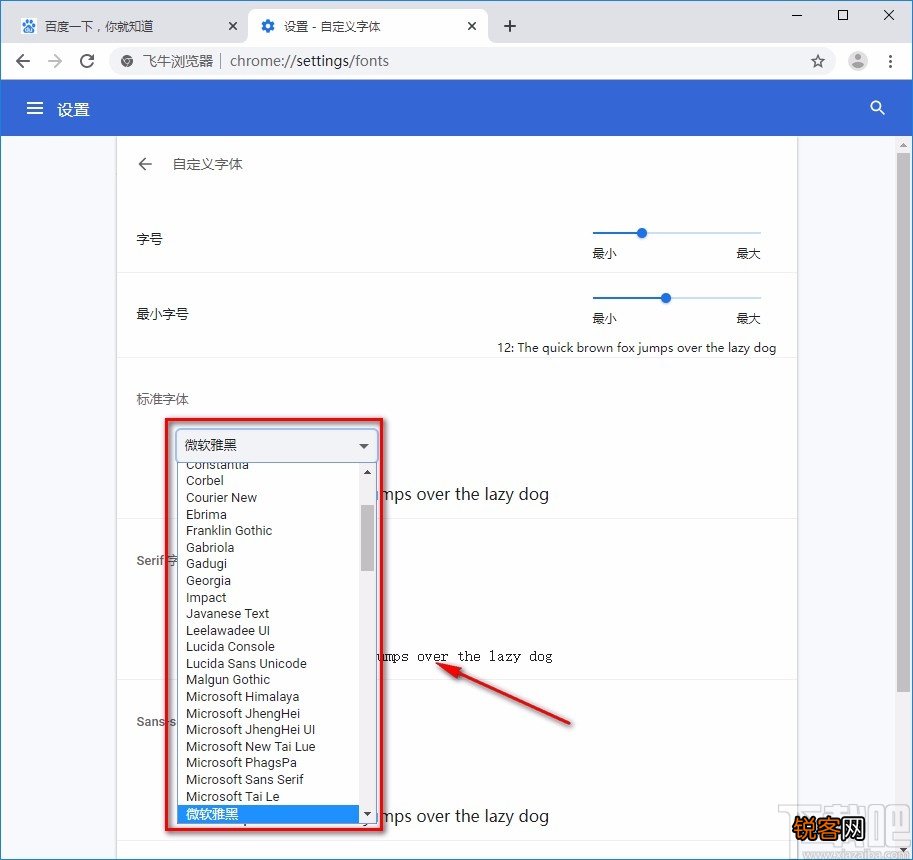Adjust the 字号 font size slider
The height and width of the screenshot is (860, 913).
click(x=676, y=233)
